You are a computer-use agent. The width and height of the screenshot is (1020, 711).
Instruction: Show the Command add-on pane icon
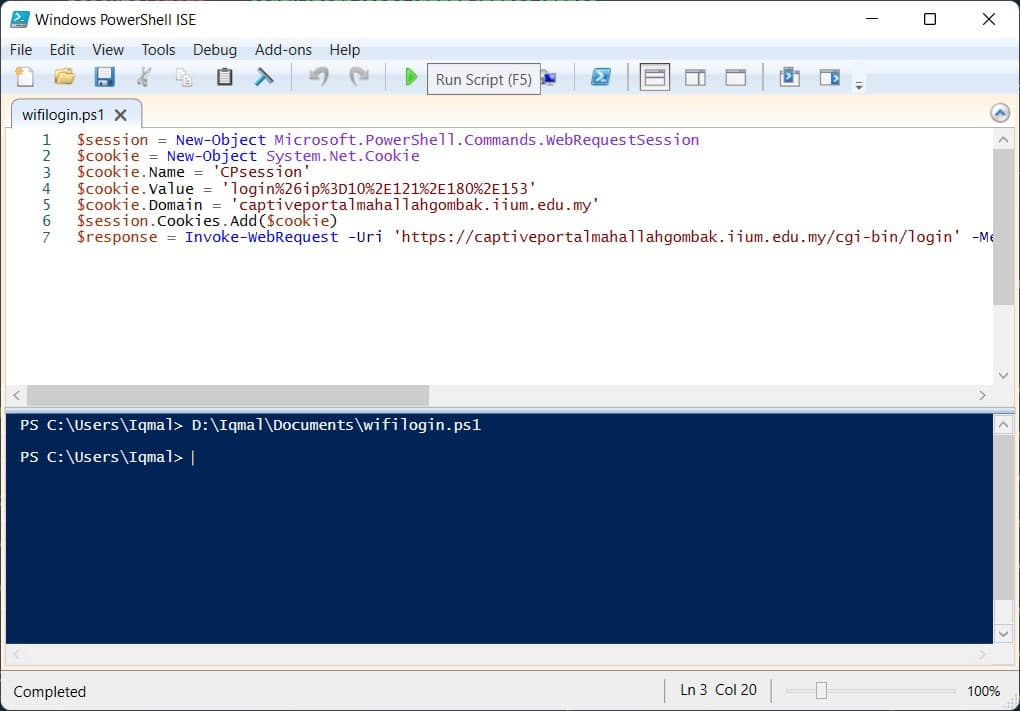pos(829,78)
